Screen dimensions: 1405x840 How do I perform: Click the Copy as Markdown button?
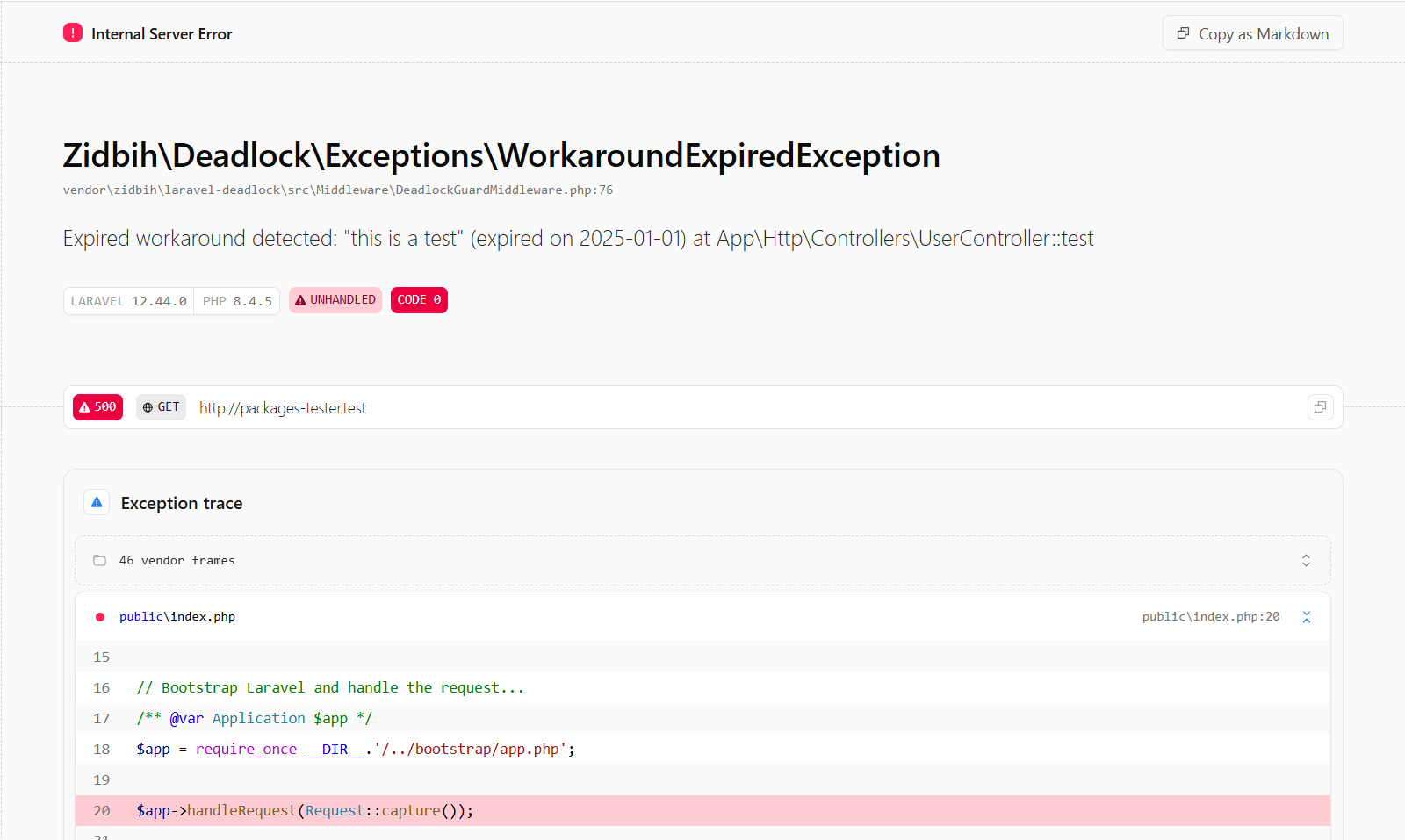(1252, 32)
